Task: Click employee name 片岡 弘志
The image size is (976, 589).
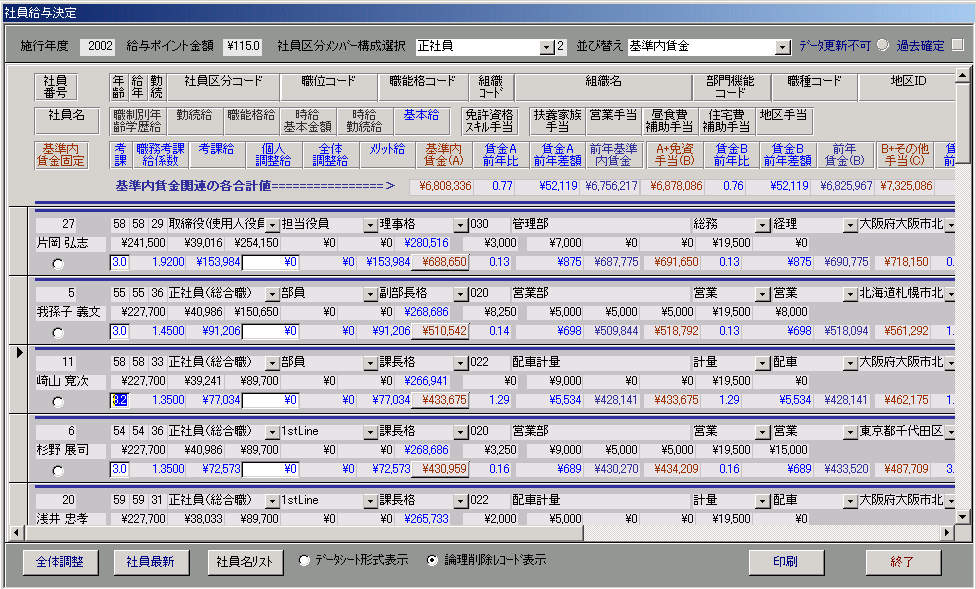Action: (x=62, y=243)
